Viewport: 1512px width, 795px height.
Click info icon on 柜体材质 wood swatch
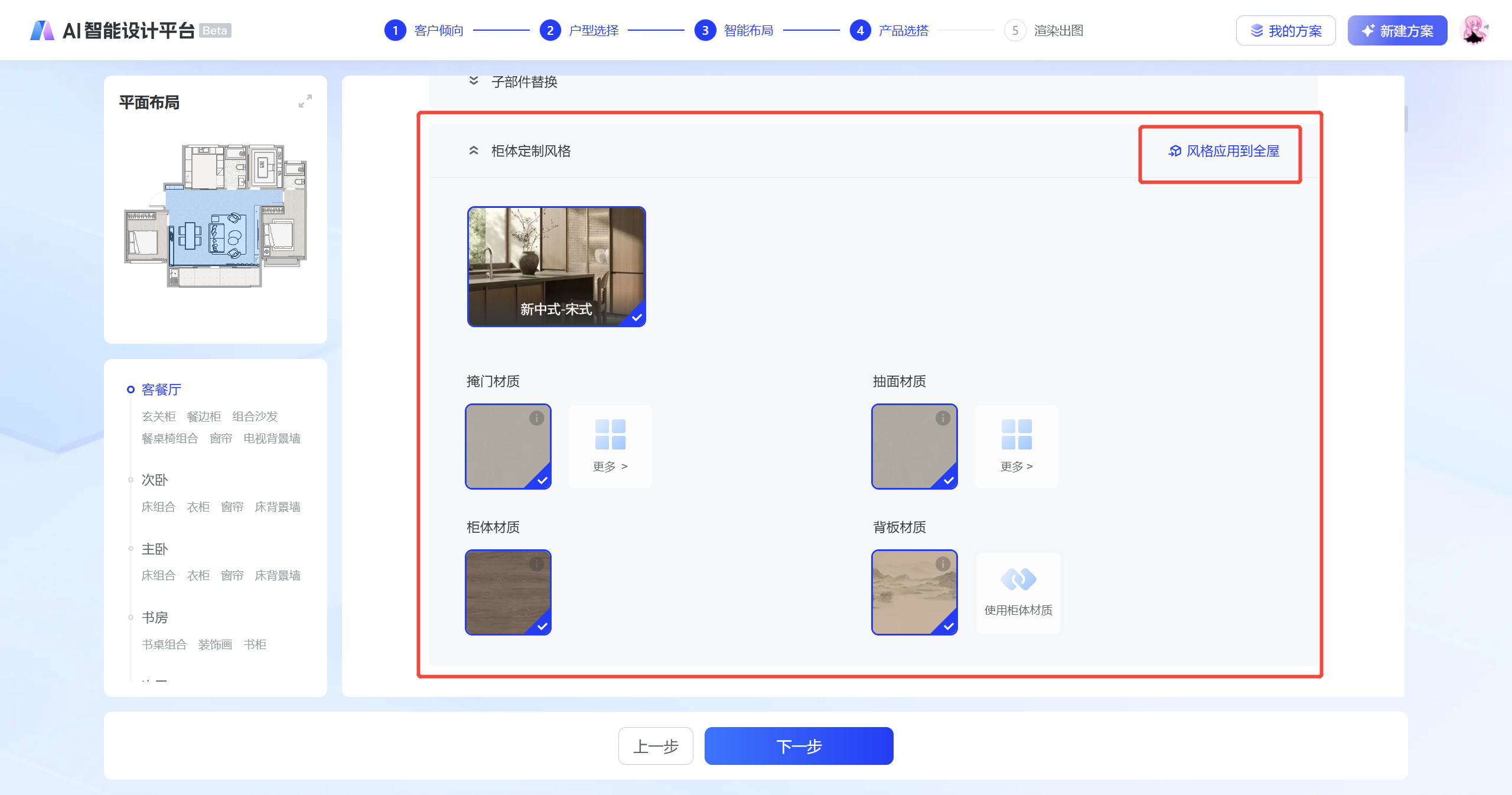pos(536,564)
